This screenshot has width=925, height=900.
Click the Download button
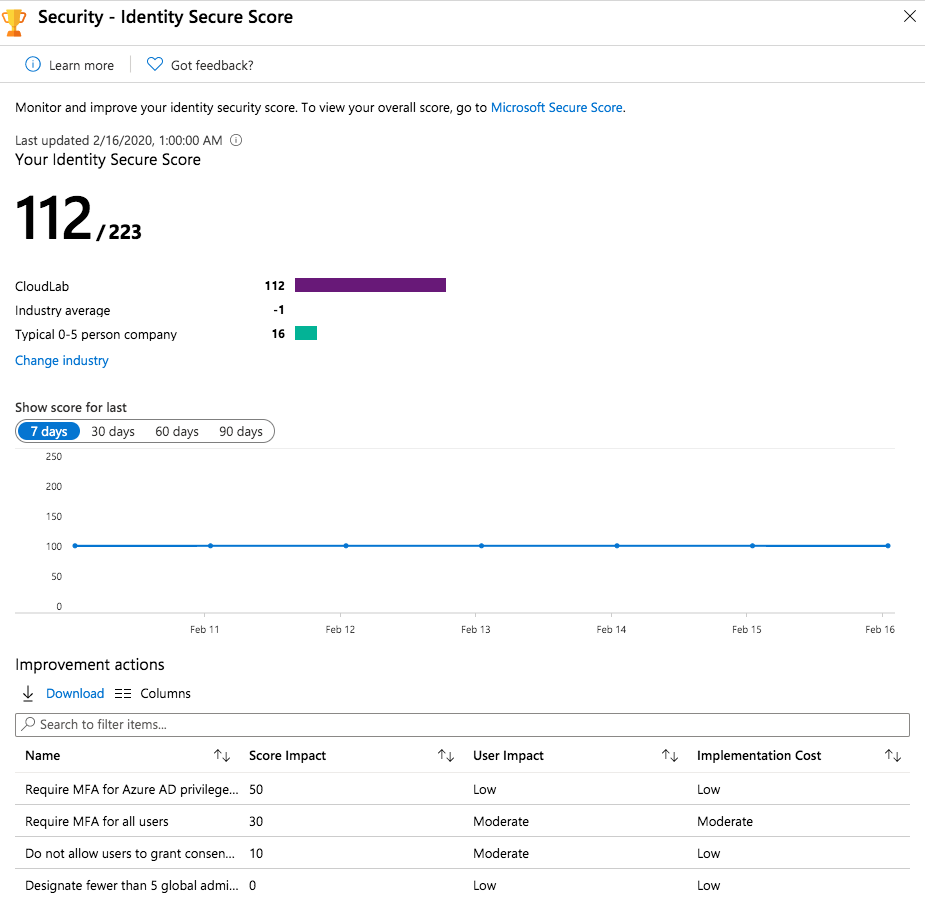point(75,694)
